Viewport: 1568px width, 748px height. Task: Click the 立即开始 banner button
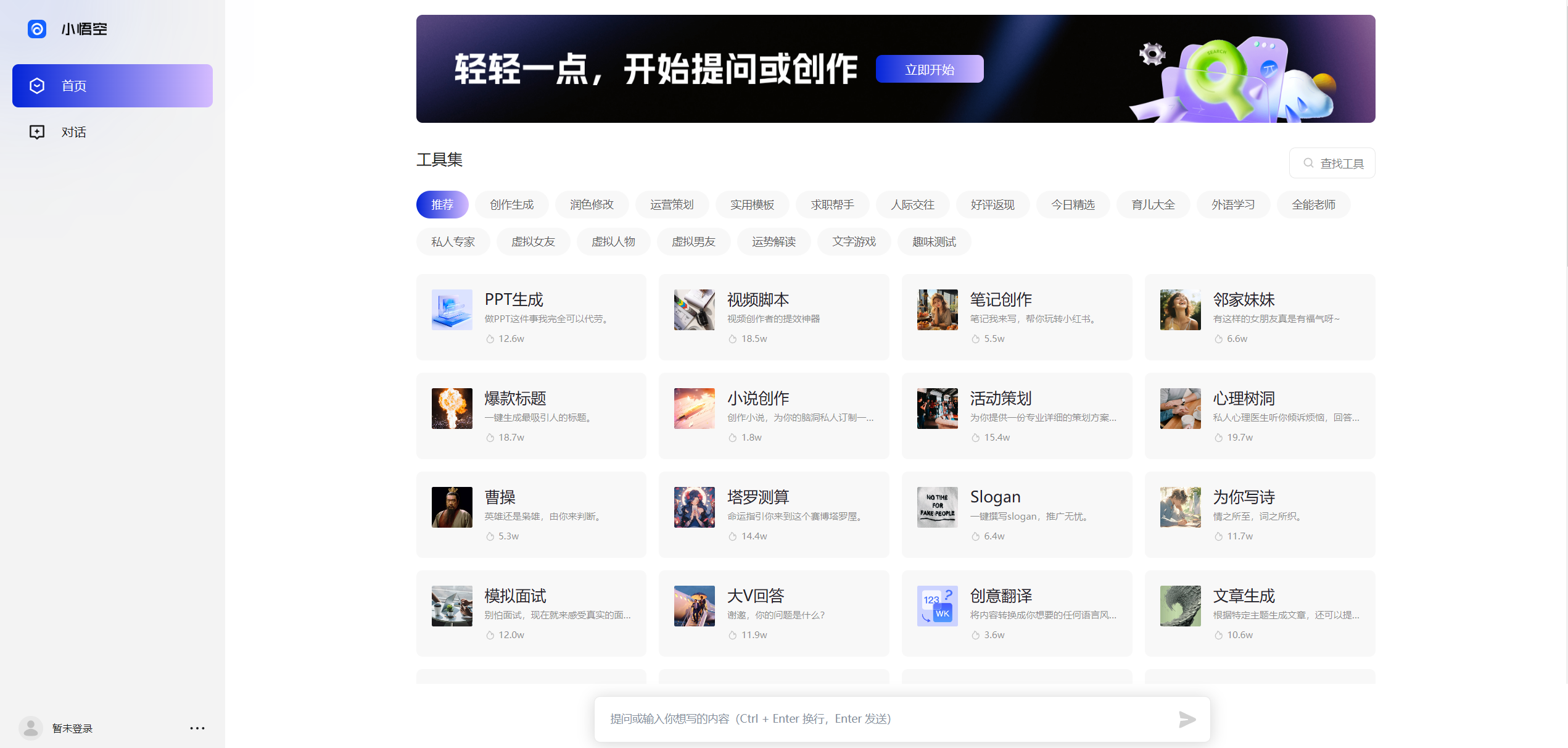pyautogui.click(x=930, y=69)
